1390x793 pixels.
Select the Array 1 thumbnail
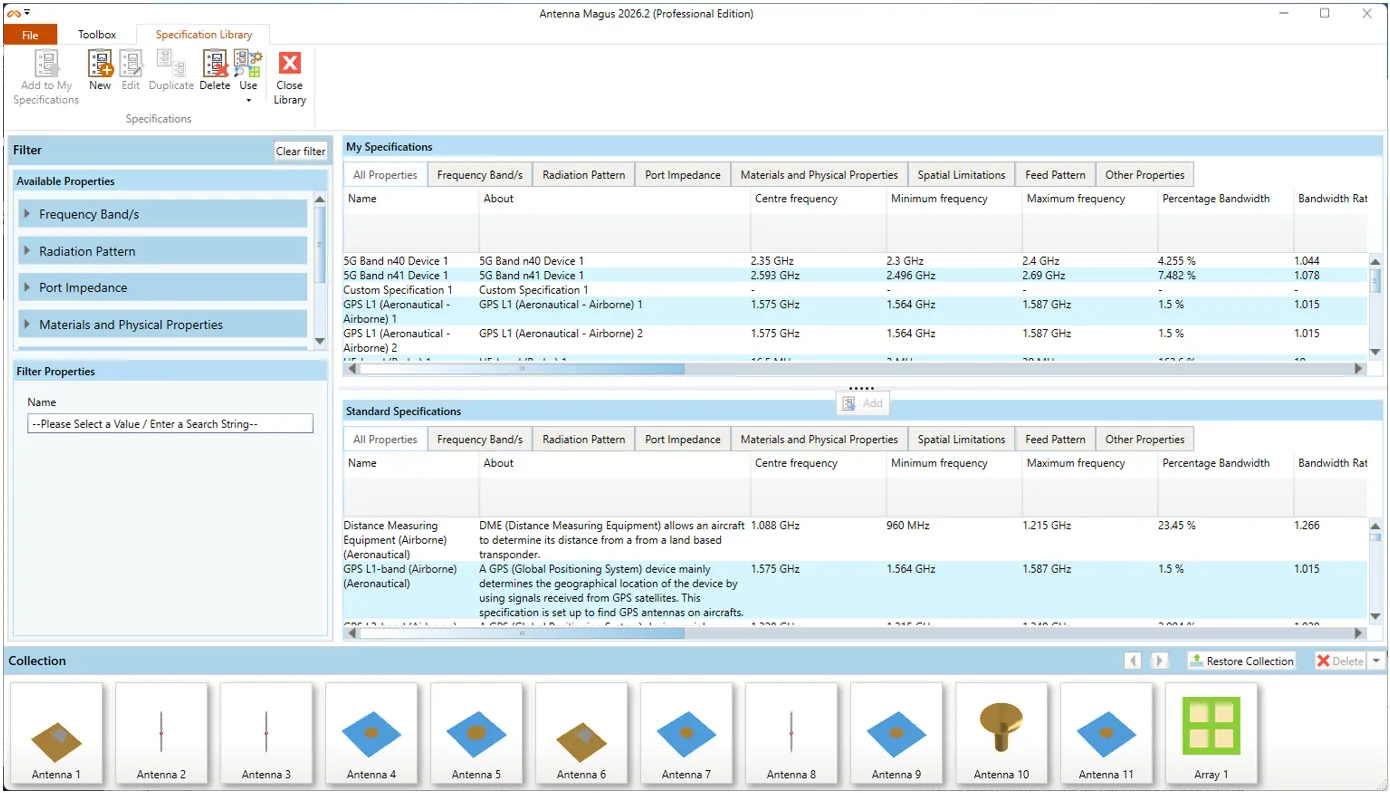[x=1211, y=733]
